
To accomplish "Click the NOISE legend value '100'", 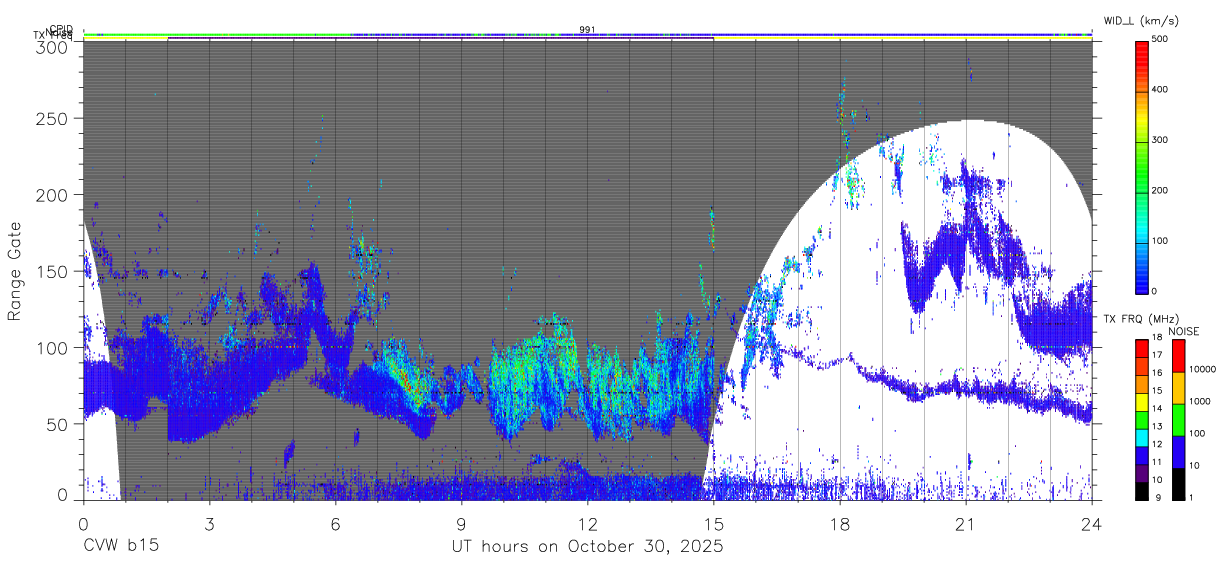I will 1197,433.
